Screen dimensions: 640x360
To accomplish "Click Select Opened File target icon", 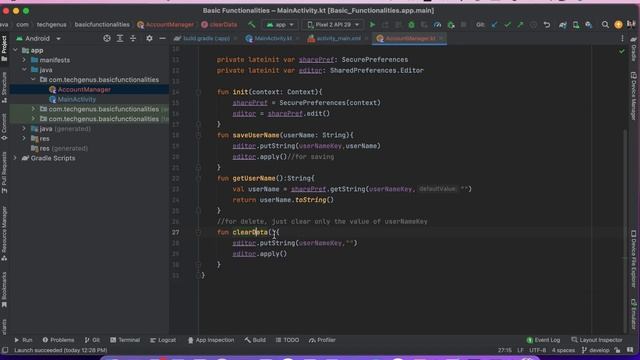I will click(x=107, y=38).
